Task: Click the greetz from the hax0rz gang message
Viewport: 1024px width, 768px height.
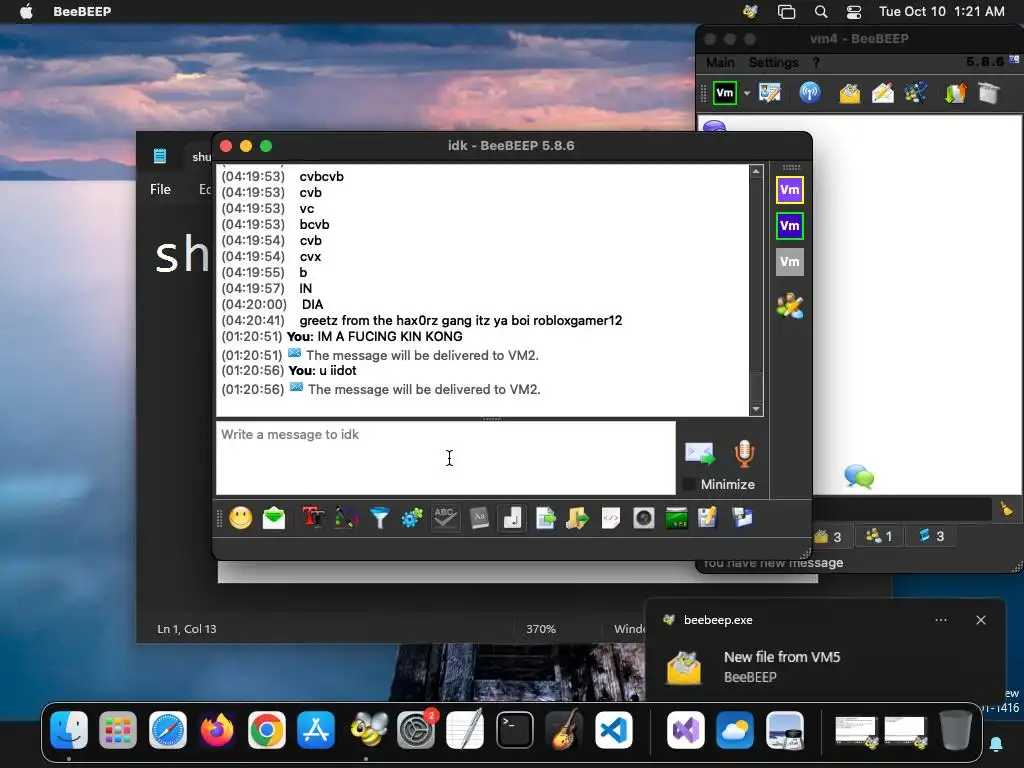Action: click(460, 320)
